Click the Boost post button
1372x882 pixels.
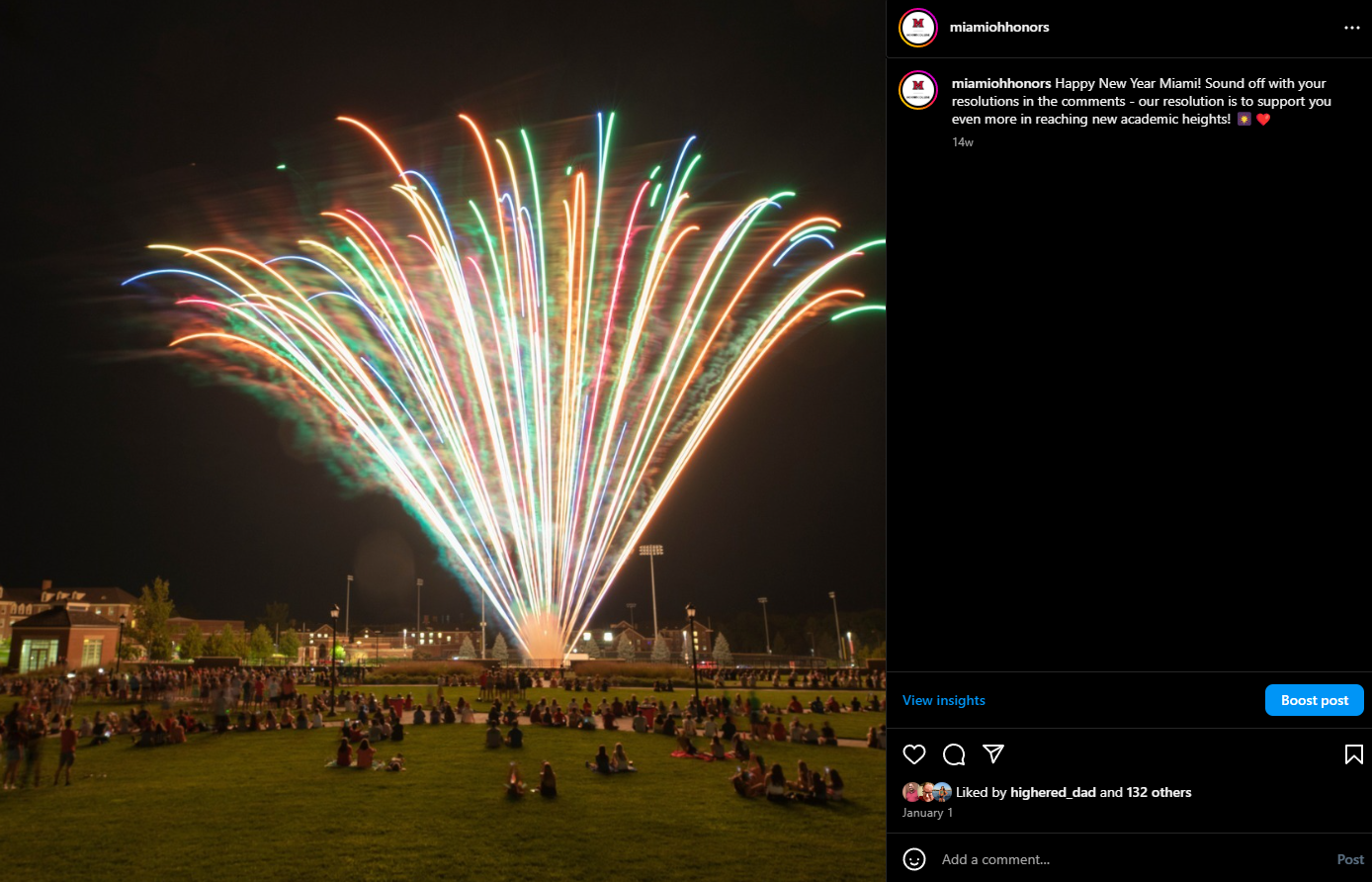point(1315,700)
